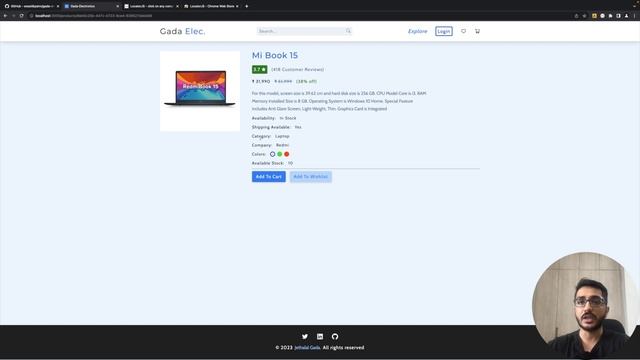The image size is (640, 360).
Task: Toggle the browser side panel icon
Action: click(618, 16)
